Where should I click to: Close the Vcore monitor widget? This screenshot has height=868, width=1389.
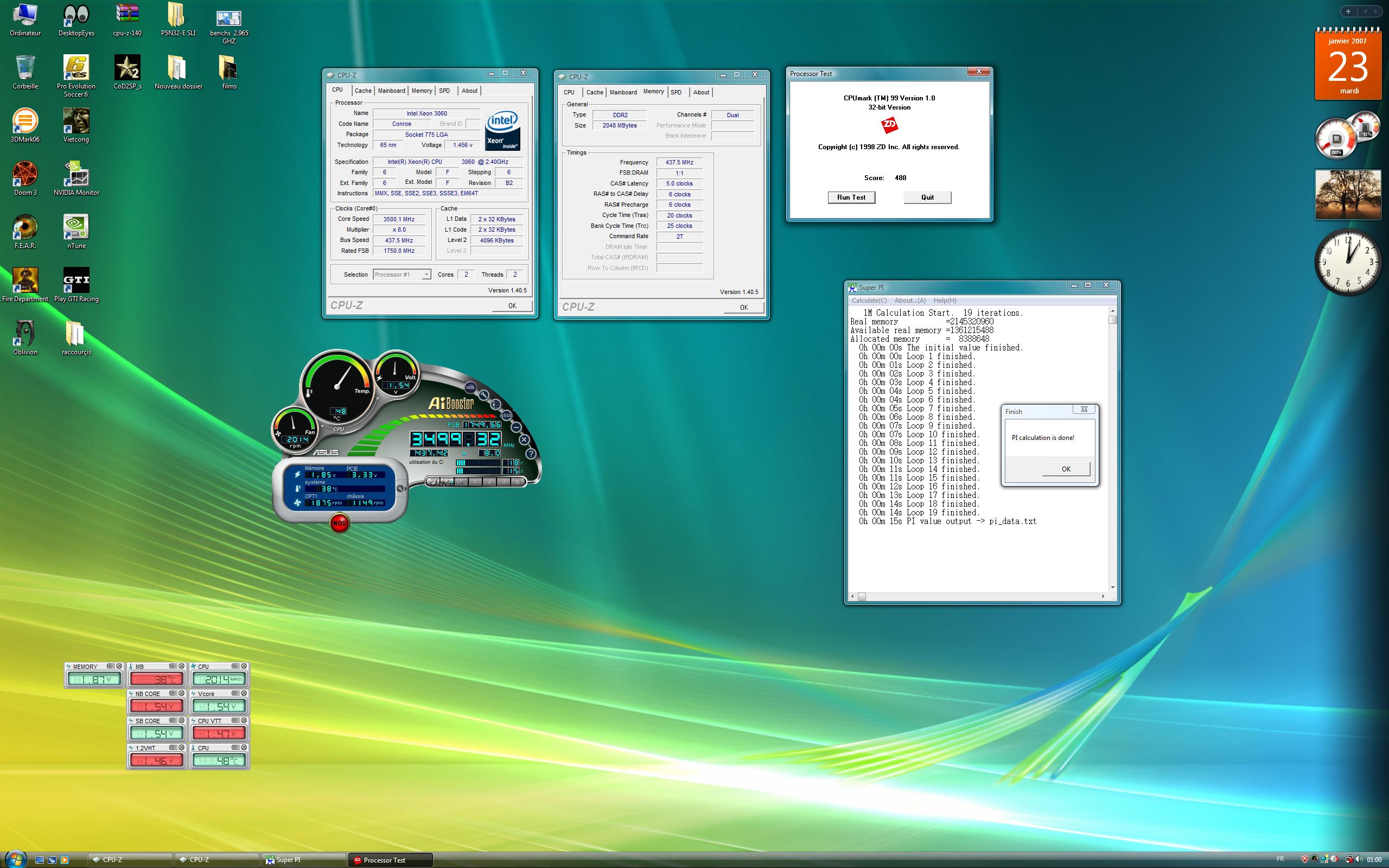coord(244,693)
